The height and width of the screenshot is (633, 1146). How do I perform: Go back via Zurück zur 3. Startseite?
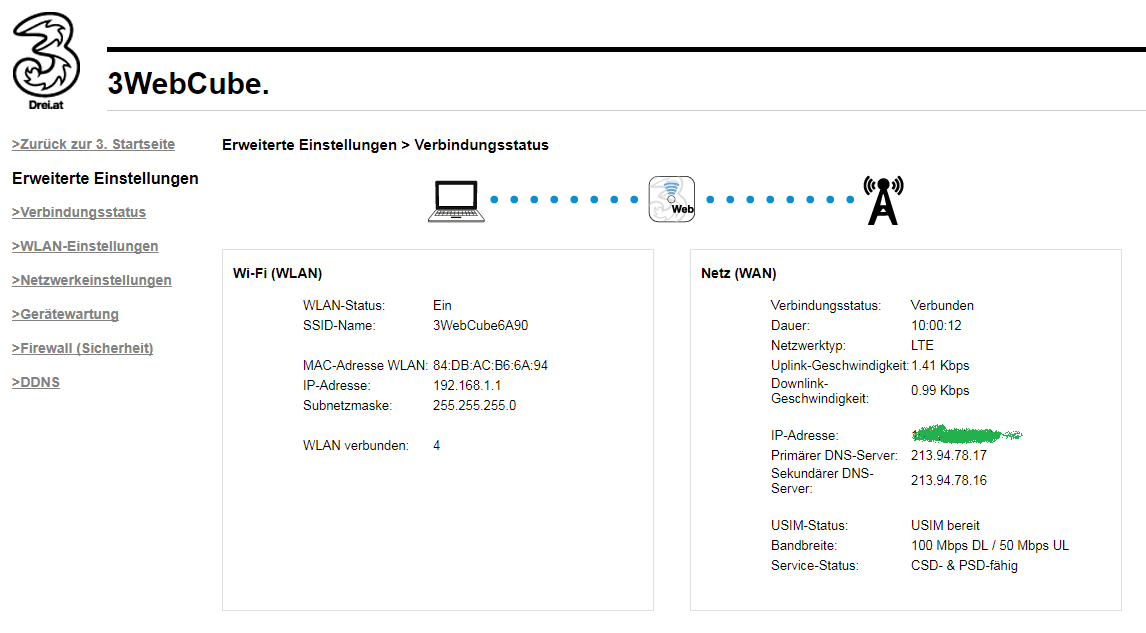tap(94, 144)
